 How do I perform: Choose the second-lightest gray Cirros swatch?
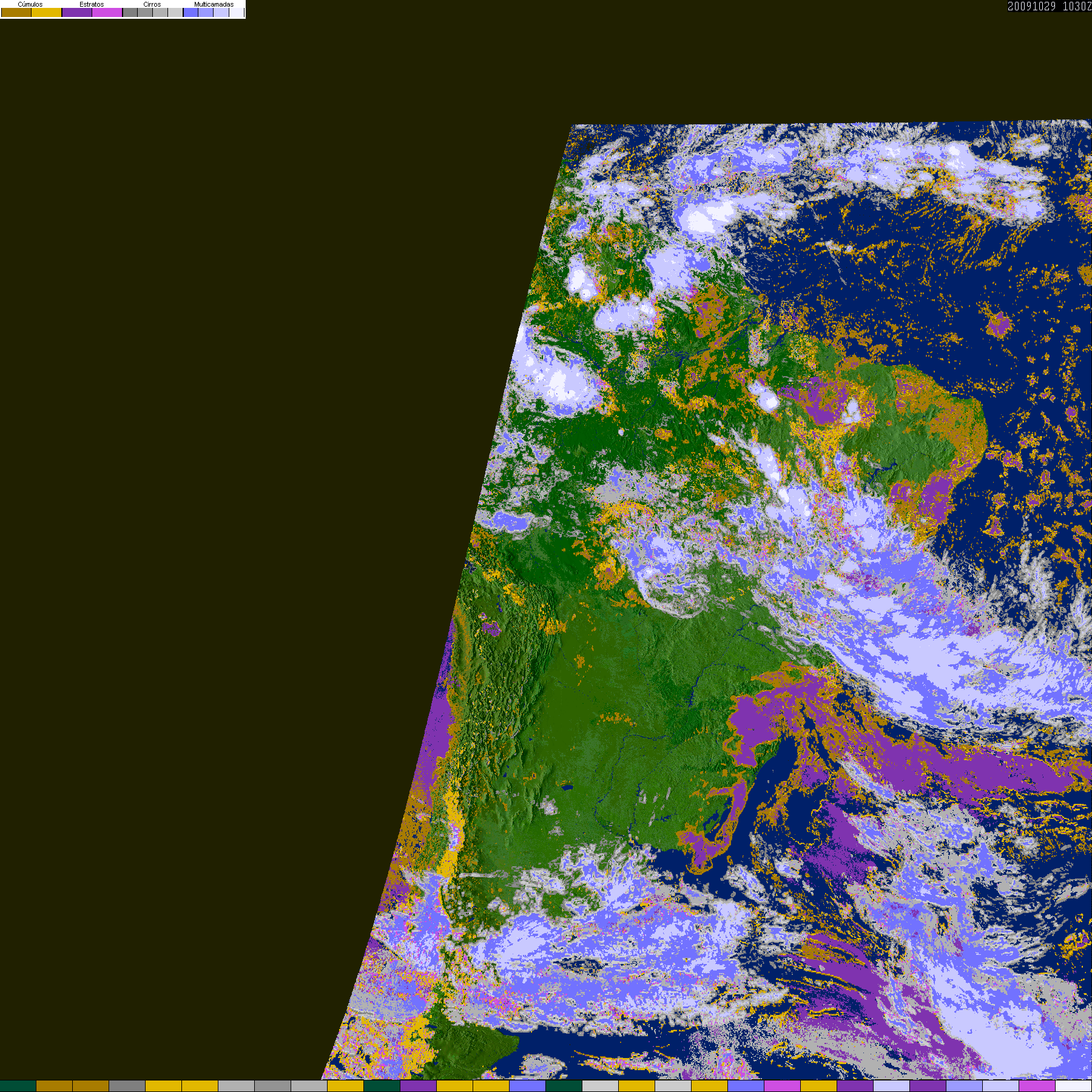[x=160, y=12]
